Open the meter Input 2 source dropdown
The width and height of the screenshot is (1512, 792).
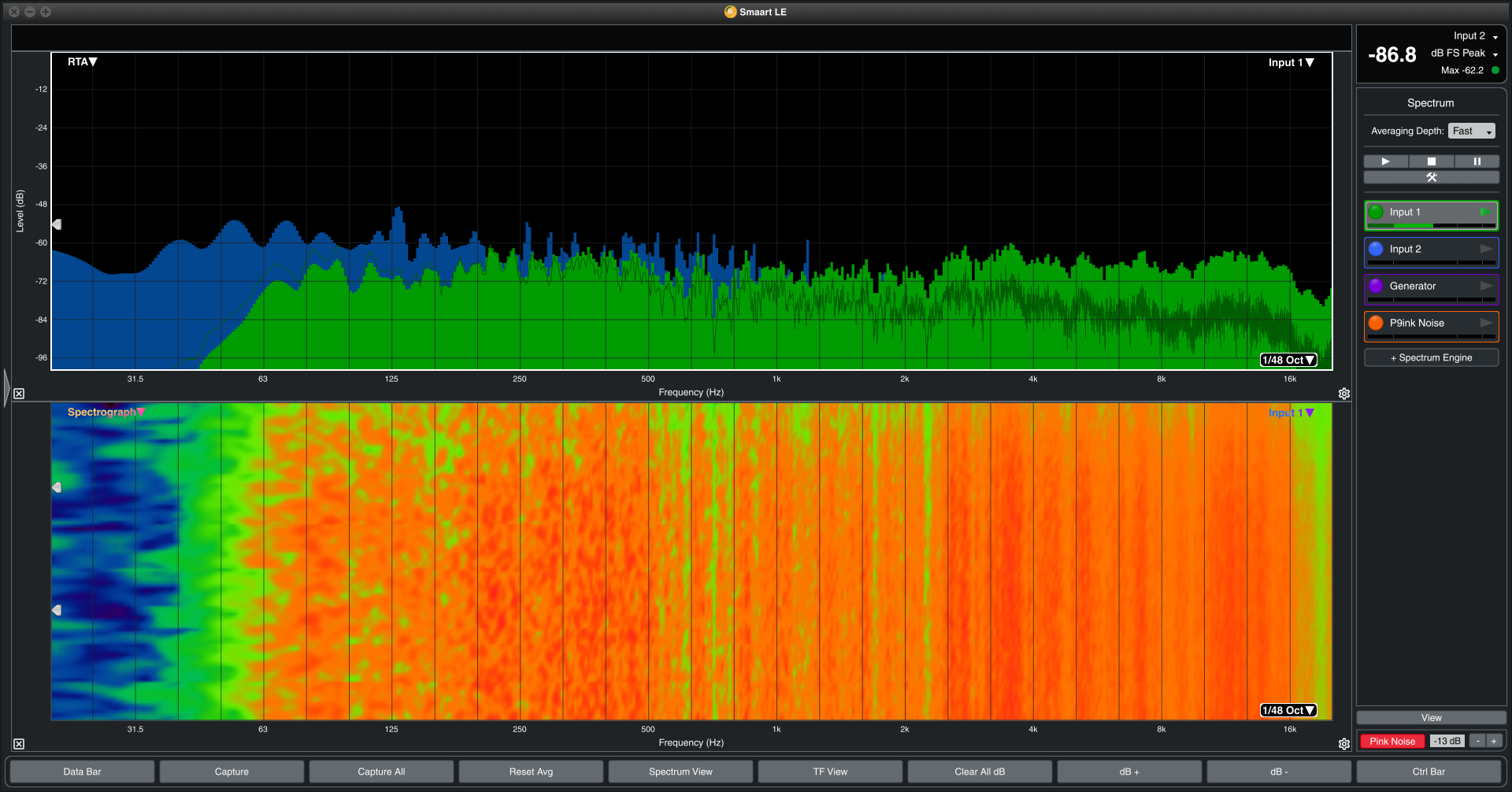1476,36
